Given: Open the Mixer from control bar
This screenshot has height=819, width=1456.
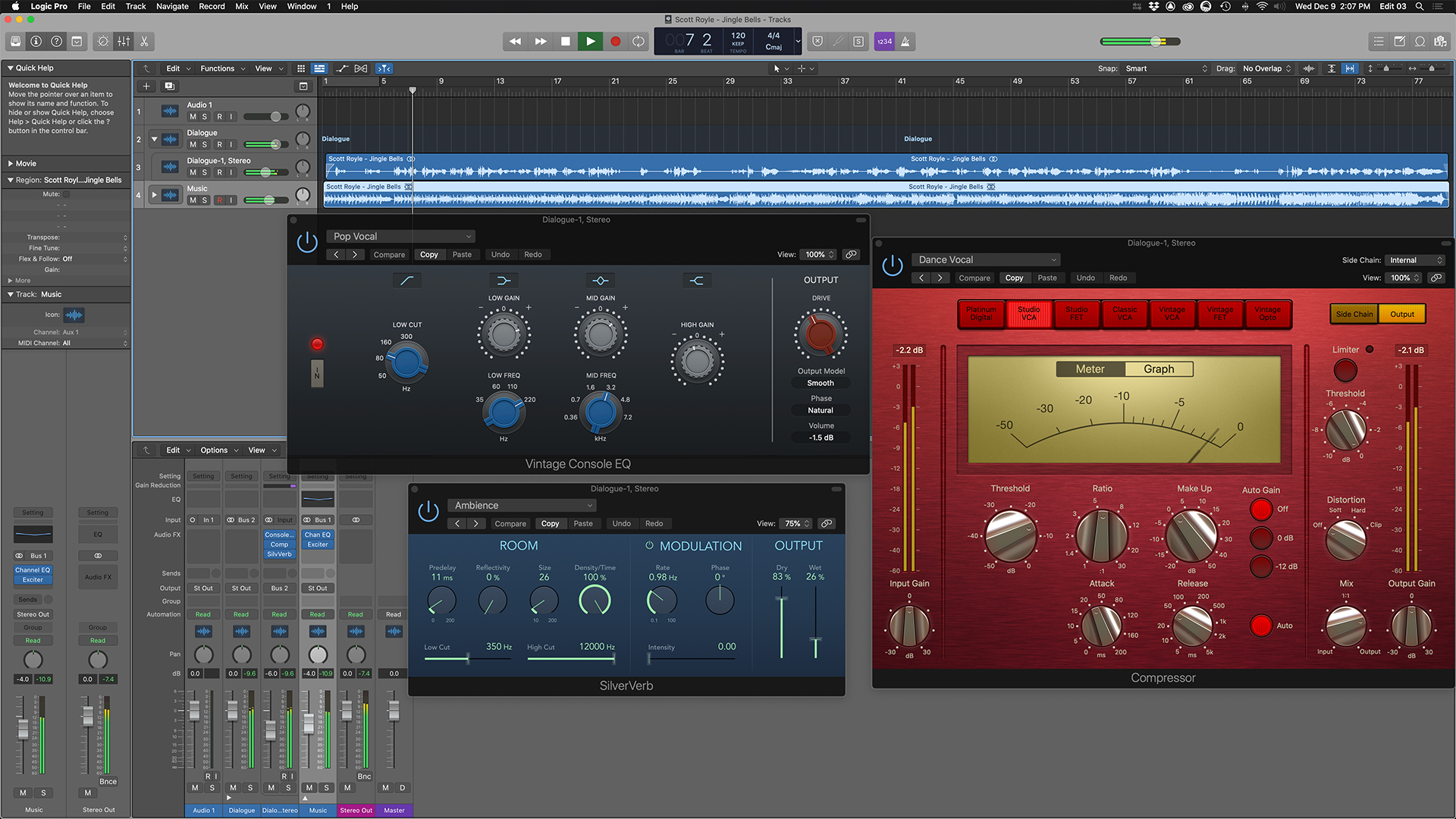Looking at the screenshot, I should 124,42.
